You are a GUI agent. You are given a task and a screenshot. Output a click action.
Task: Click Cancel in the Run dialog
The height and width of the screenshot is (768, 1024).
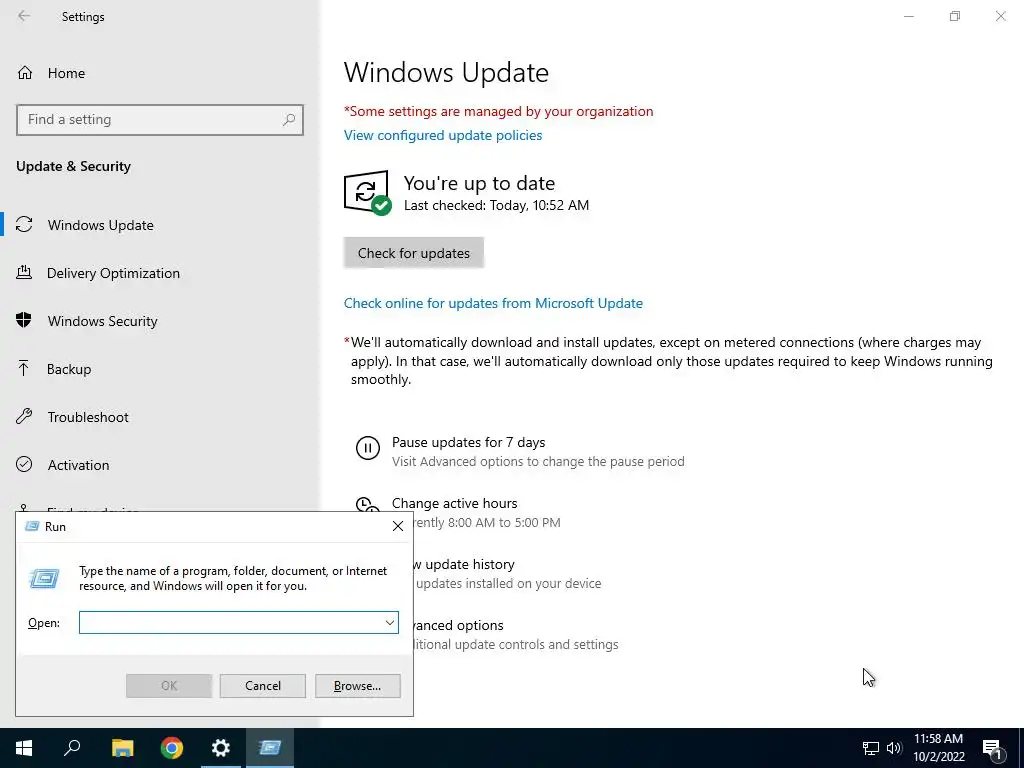(x=263, y=686)
